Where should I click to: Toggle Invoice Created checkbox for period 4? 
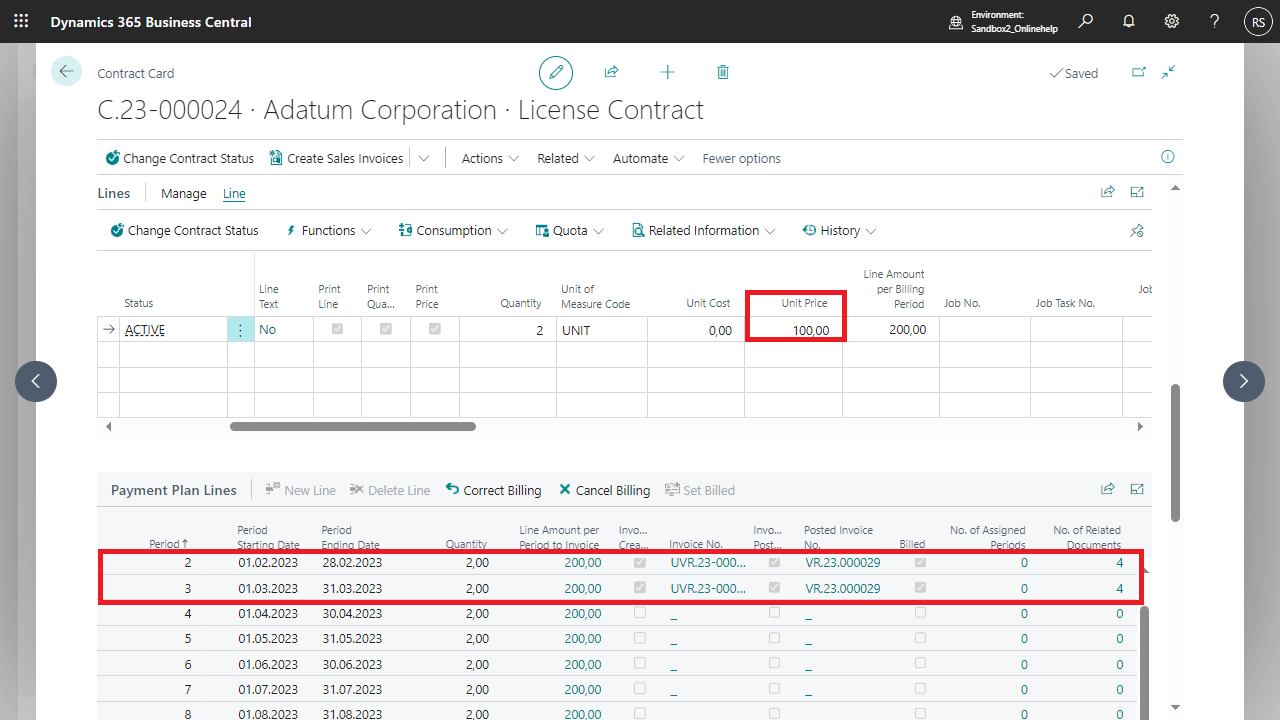pyautogui.click(x=640, y=612)
